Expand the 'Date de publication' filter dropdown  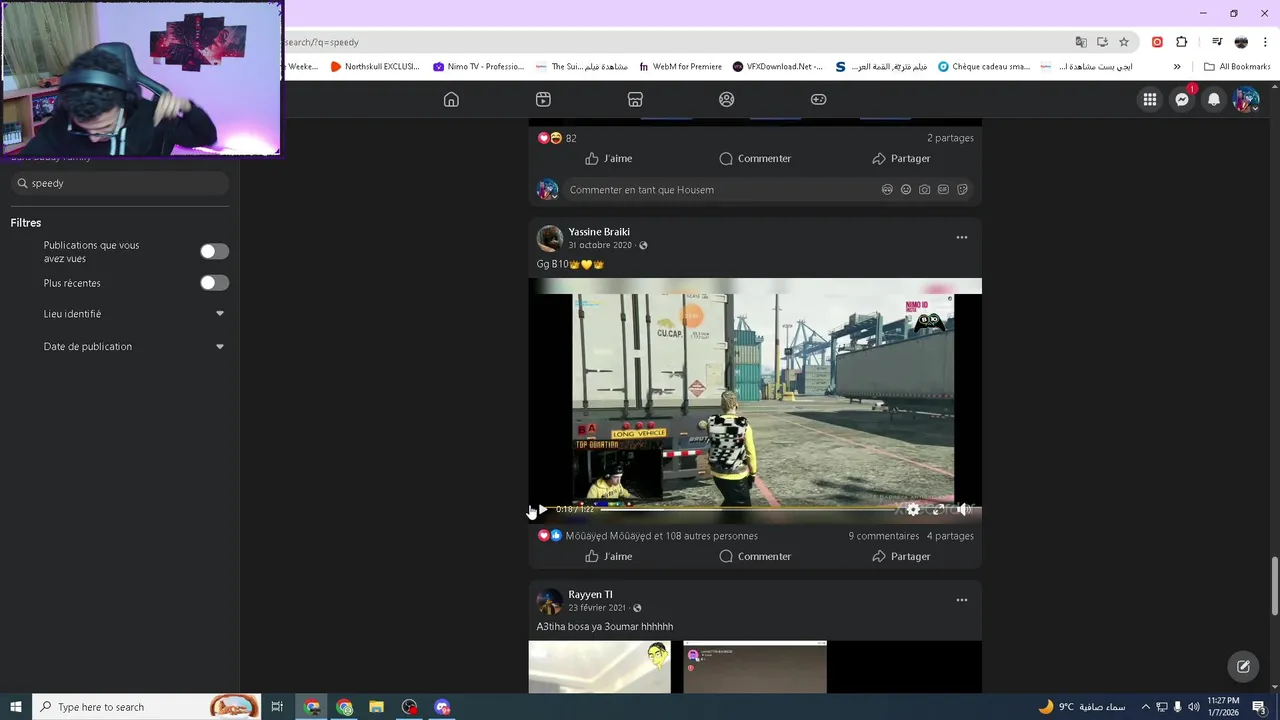coord(220,347)
